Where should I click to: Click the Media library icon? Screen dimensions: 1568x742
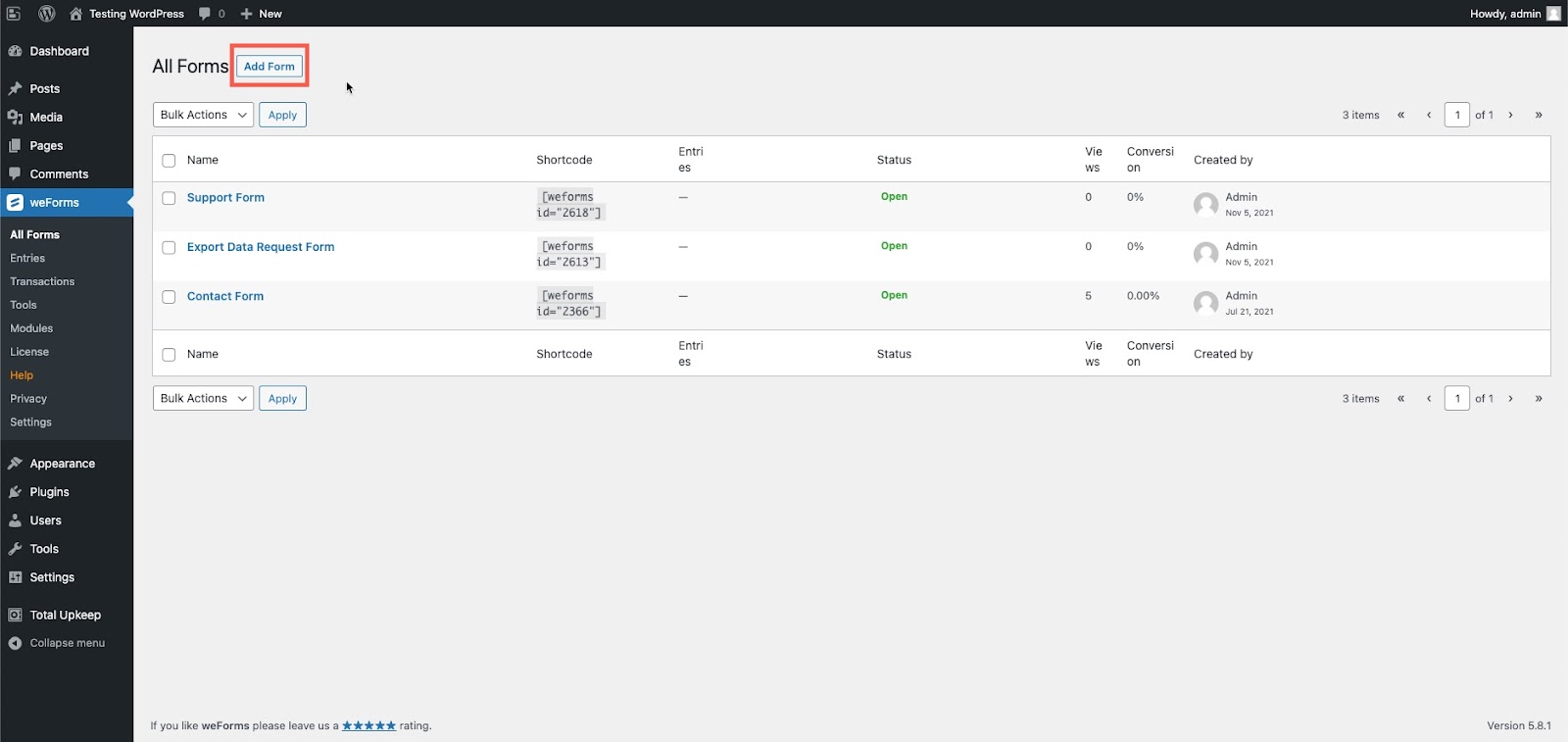[16, 117]
